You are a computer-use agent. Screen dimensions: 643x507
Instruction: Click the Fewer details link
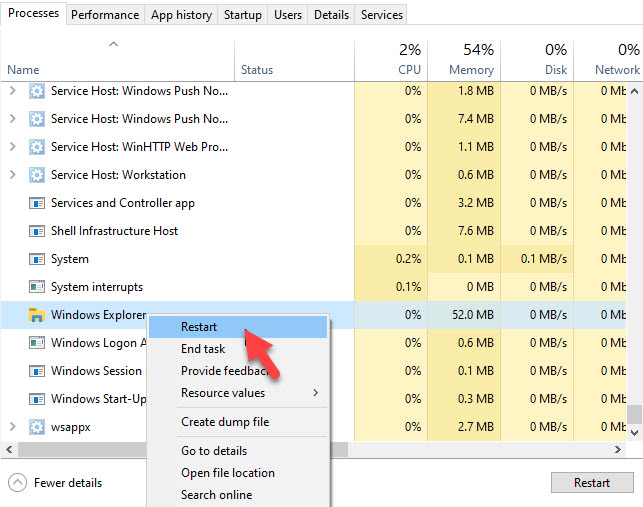click(x=68, y=483)
